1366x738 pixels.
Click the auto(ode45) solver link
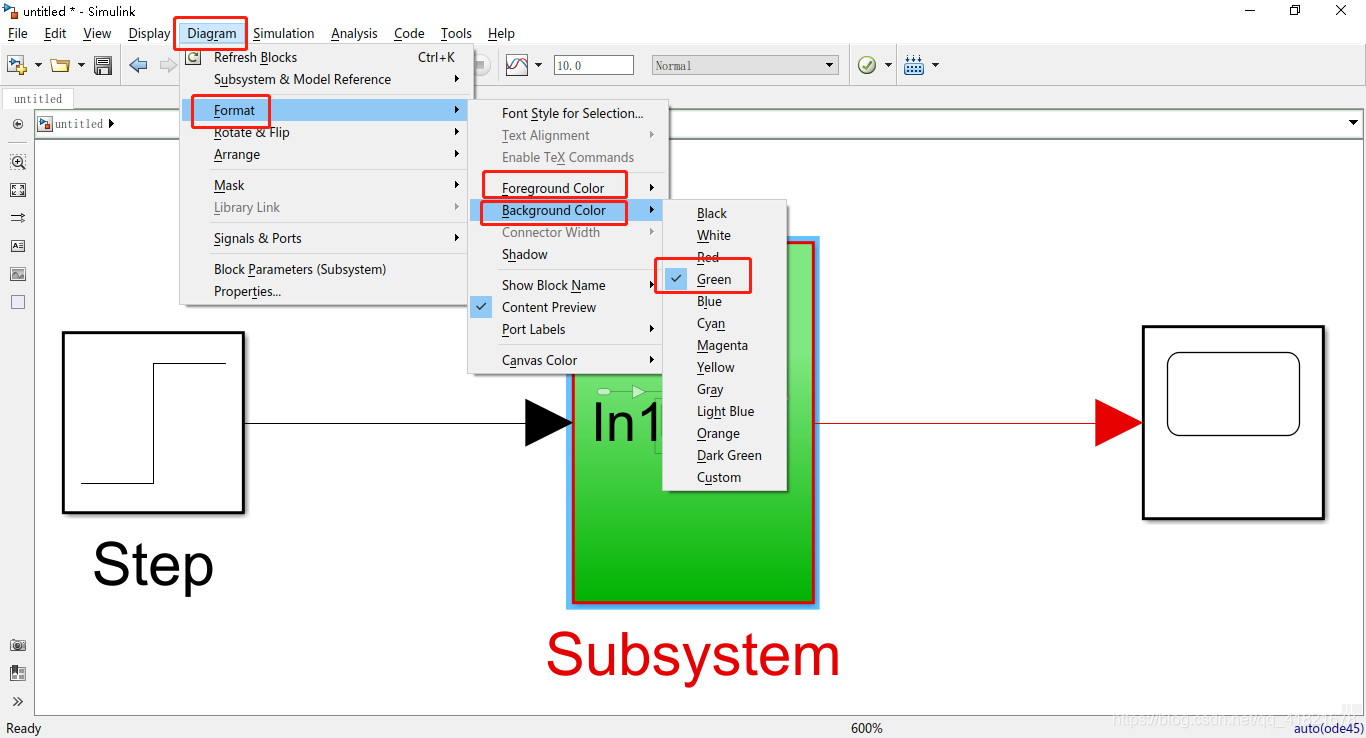(1328, 728)
